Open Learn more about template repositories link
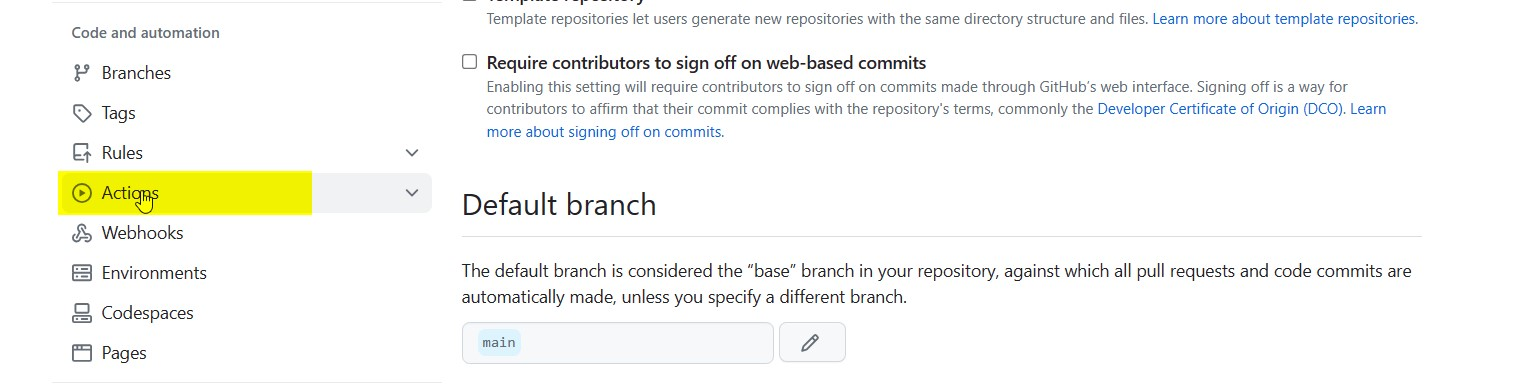The image size is (1518, 389). (1284, 19)
